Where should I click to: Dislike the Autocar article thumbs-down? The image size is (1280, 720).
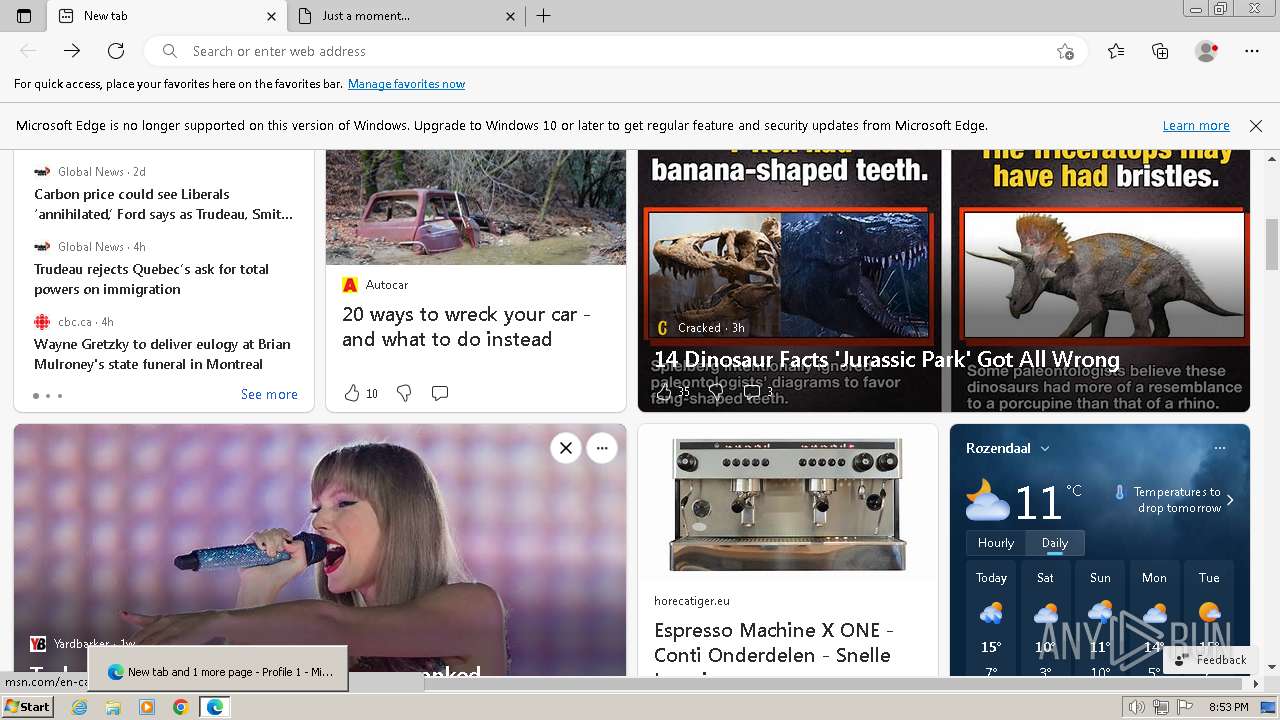404,393
